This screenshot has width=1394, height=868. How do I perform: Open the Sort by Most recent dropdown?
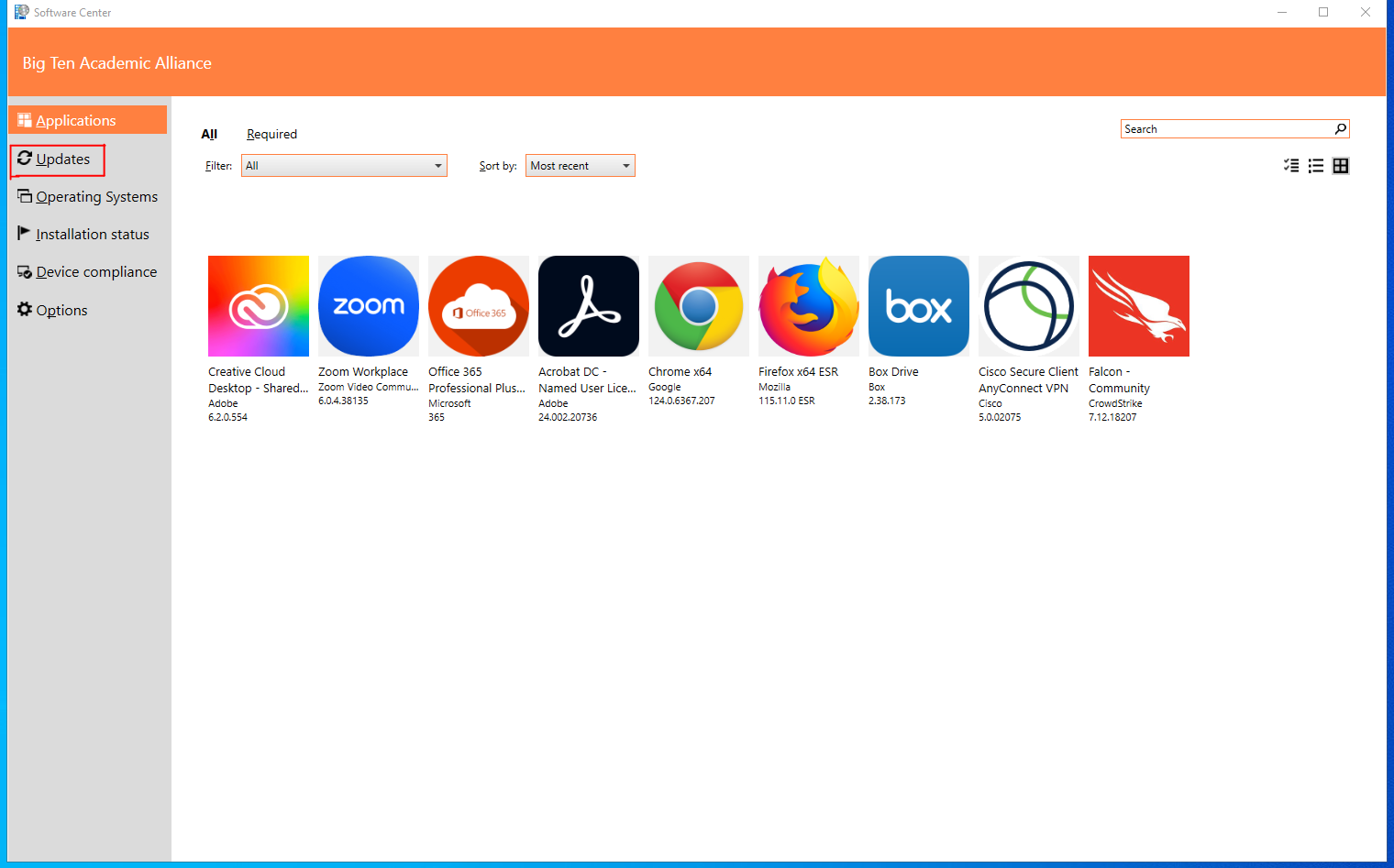click(x=581, y=166)
